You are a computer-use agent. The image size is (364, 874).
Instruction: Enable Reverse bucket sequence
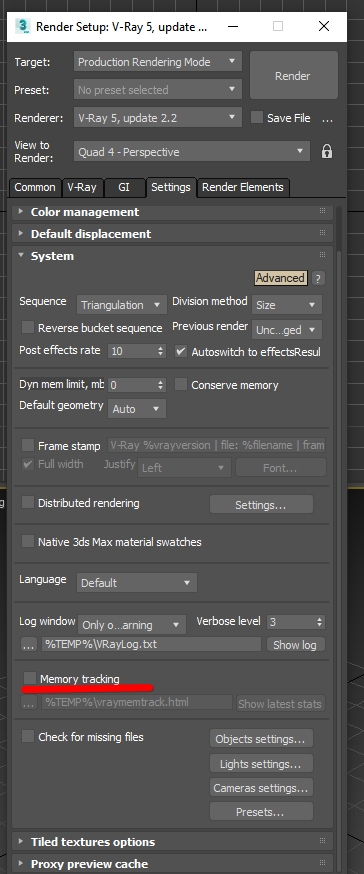27,328
